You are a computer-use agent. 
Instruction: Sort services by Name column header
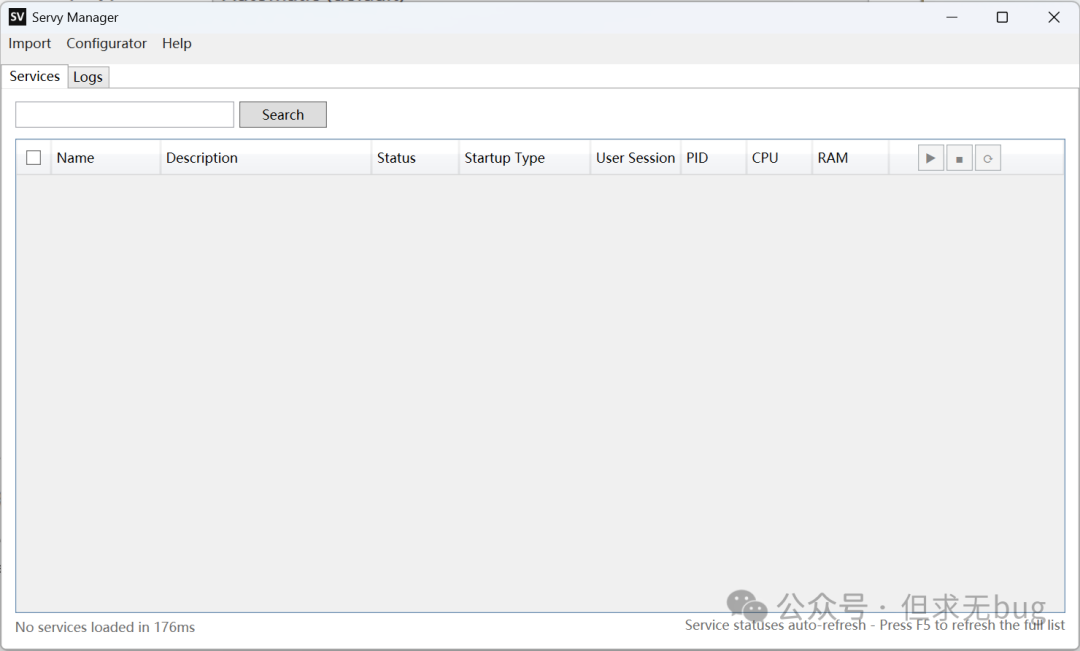(x=76, y=158)
